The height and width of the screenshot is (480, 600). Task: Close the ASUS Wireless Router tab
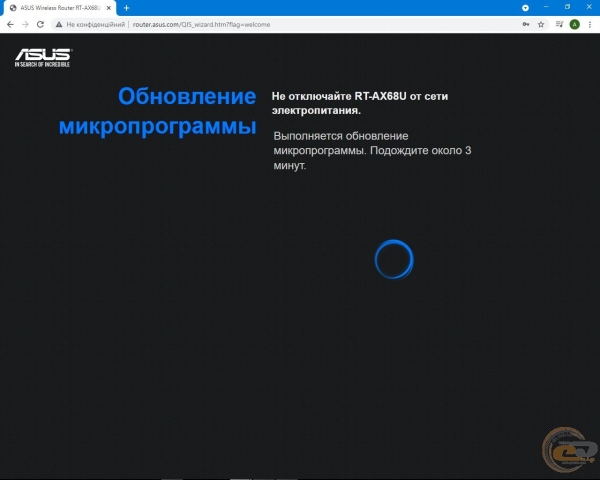click(x=109, y=8)
